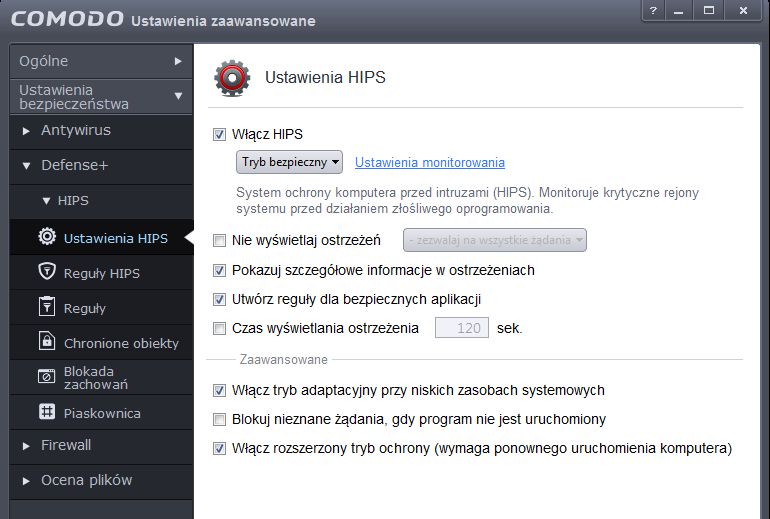
Task: Toggle Włącz tryb adaptacyjny checkbox
Action: 219,390
